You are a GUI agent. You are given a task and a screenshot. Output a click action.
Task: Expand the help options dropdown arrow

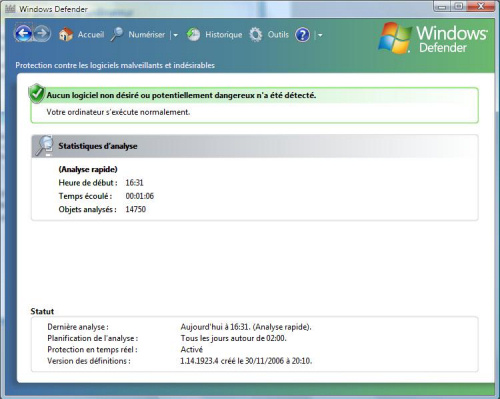tap(320, 35)
